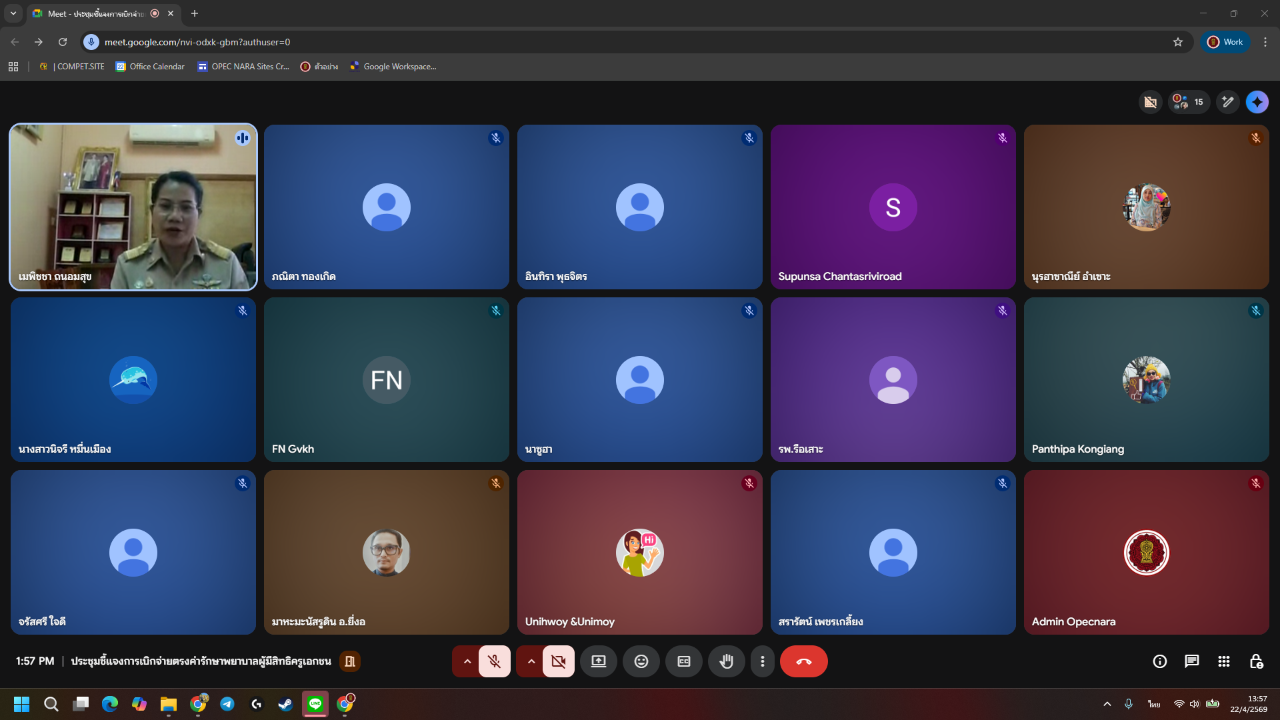Toggle closed captions on
This screenshot has width=1280, height=720.
click(x=684, y=661)
